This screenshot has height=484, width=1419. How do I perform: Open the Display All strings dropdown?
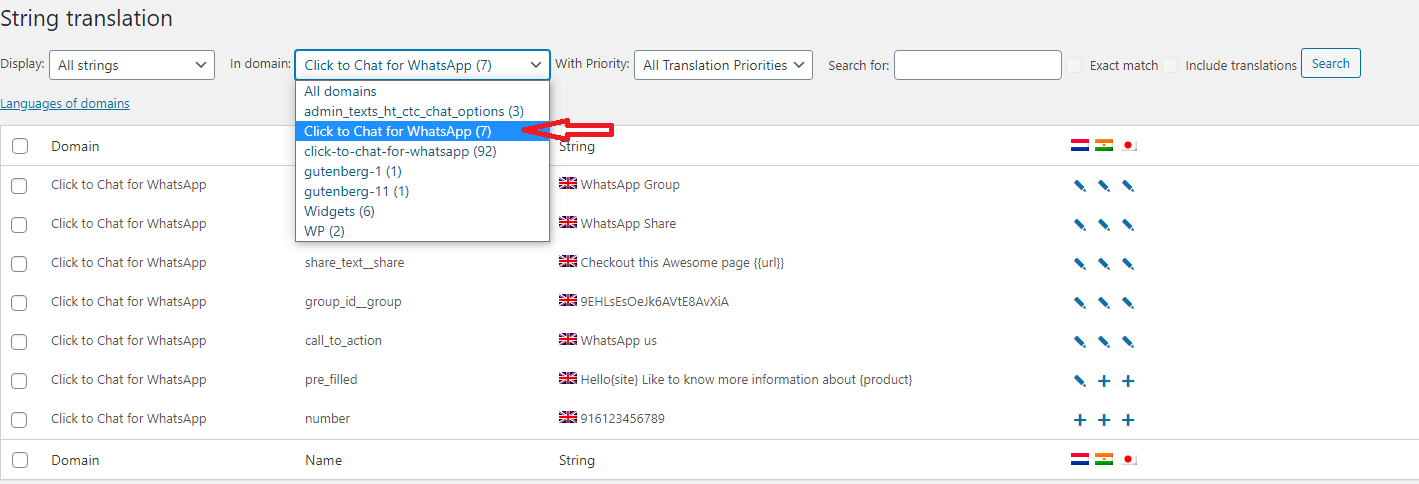[x=132, y=65]
